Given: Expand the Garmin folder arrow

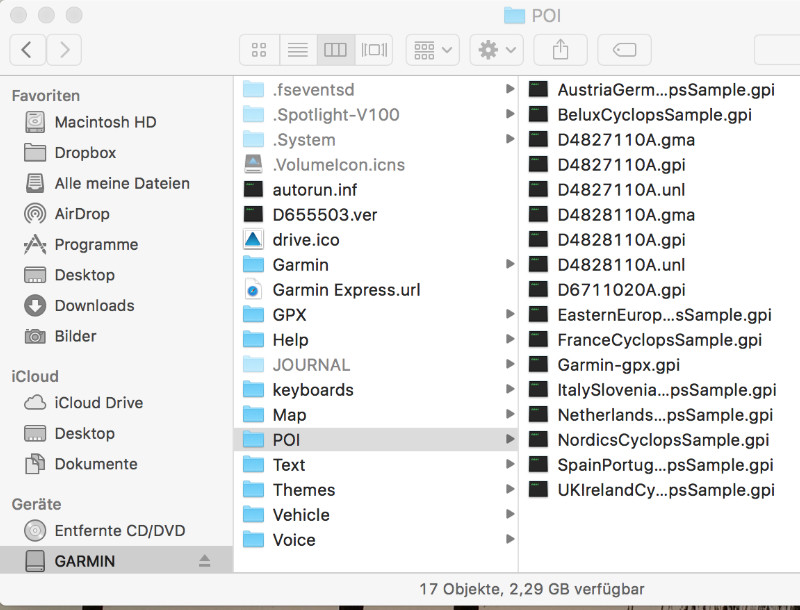Looking at the screenshot, I should coord(509,264).
